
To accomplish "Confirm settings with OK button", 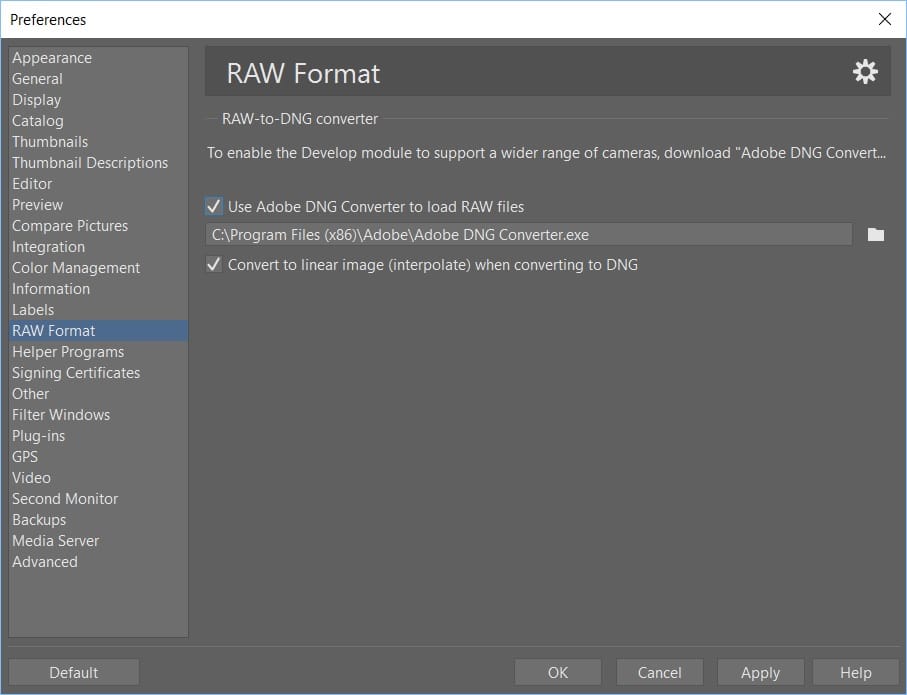I will click(558, 672).
